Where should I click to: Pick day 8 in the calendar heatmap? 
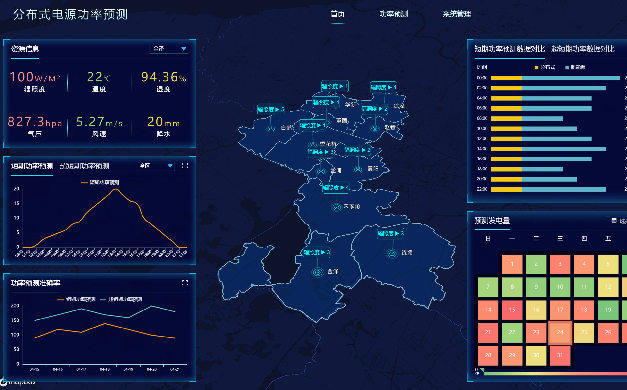(x=512, y=287)
